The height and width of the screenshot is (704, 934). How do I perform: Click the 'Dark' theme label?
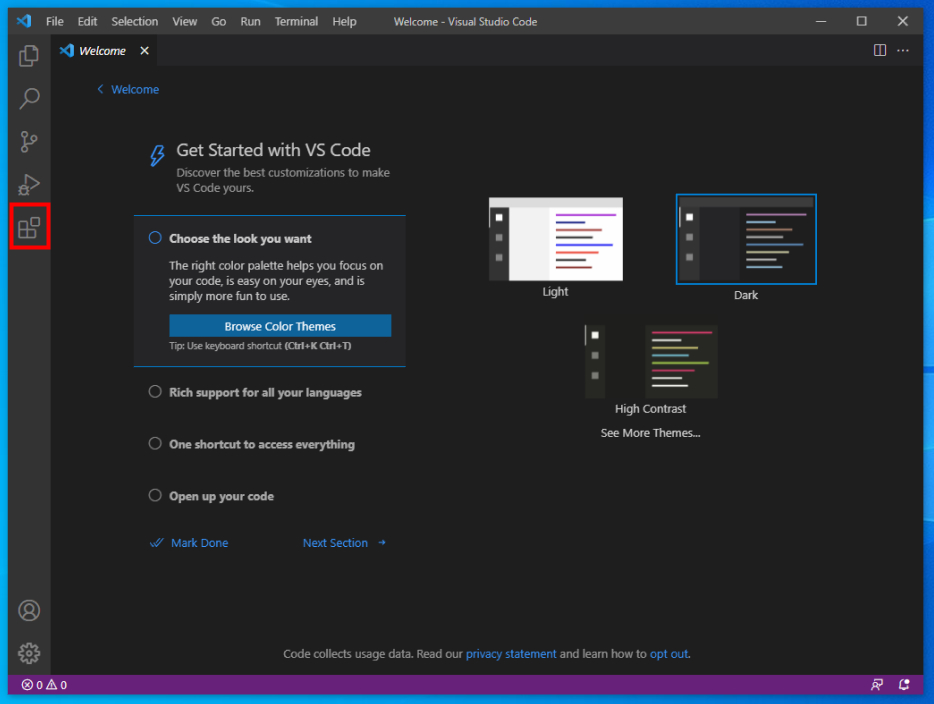(746, 295)
